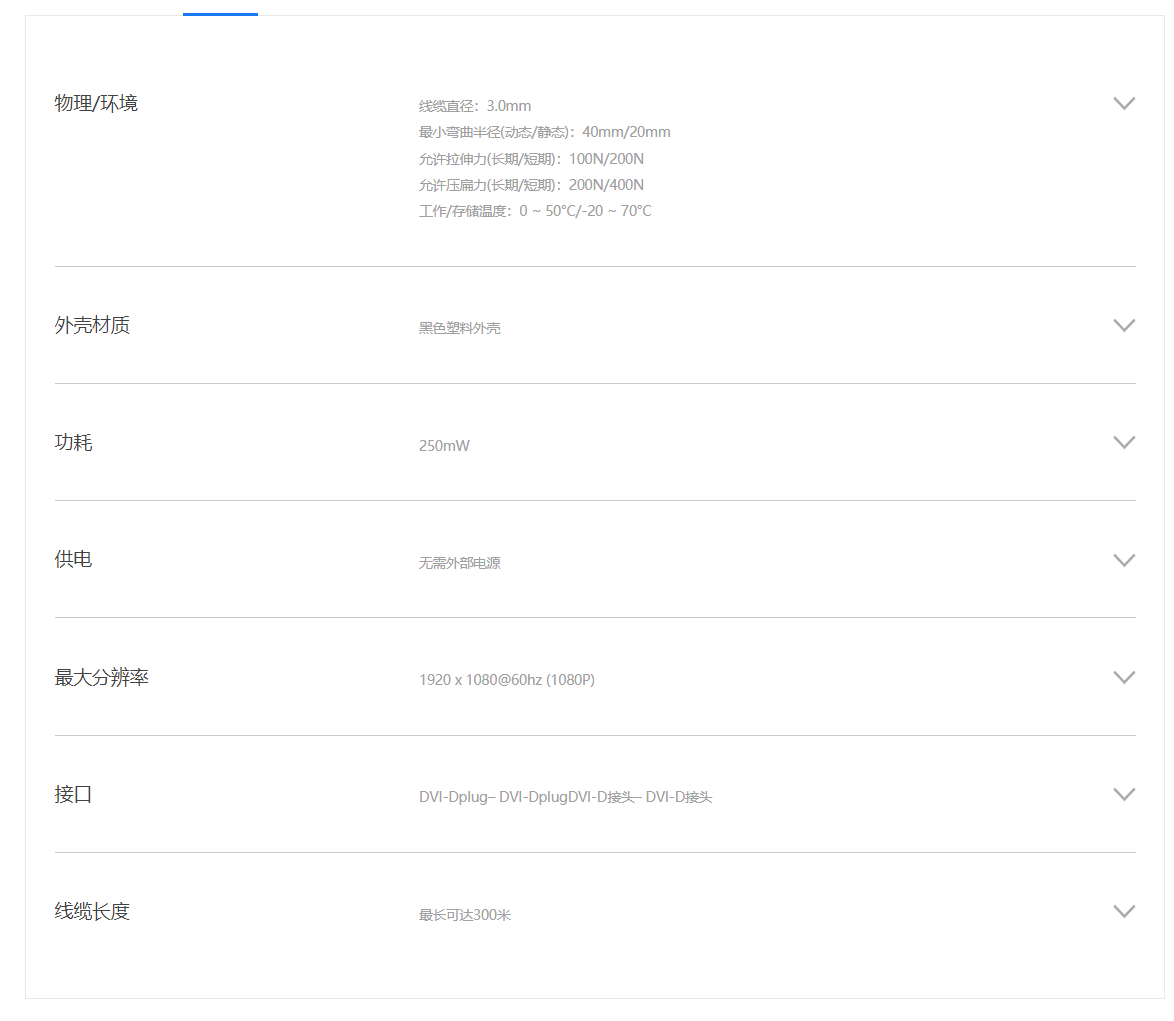Select the 250mW value
This screenshot has height=1021, width=1174.
click(444, 445)
